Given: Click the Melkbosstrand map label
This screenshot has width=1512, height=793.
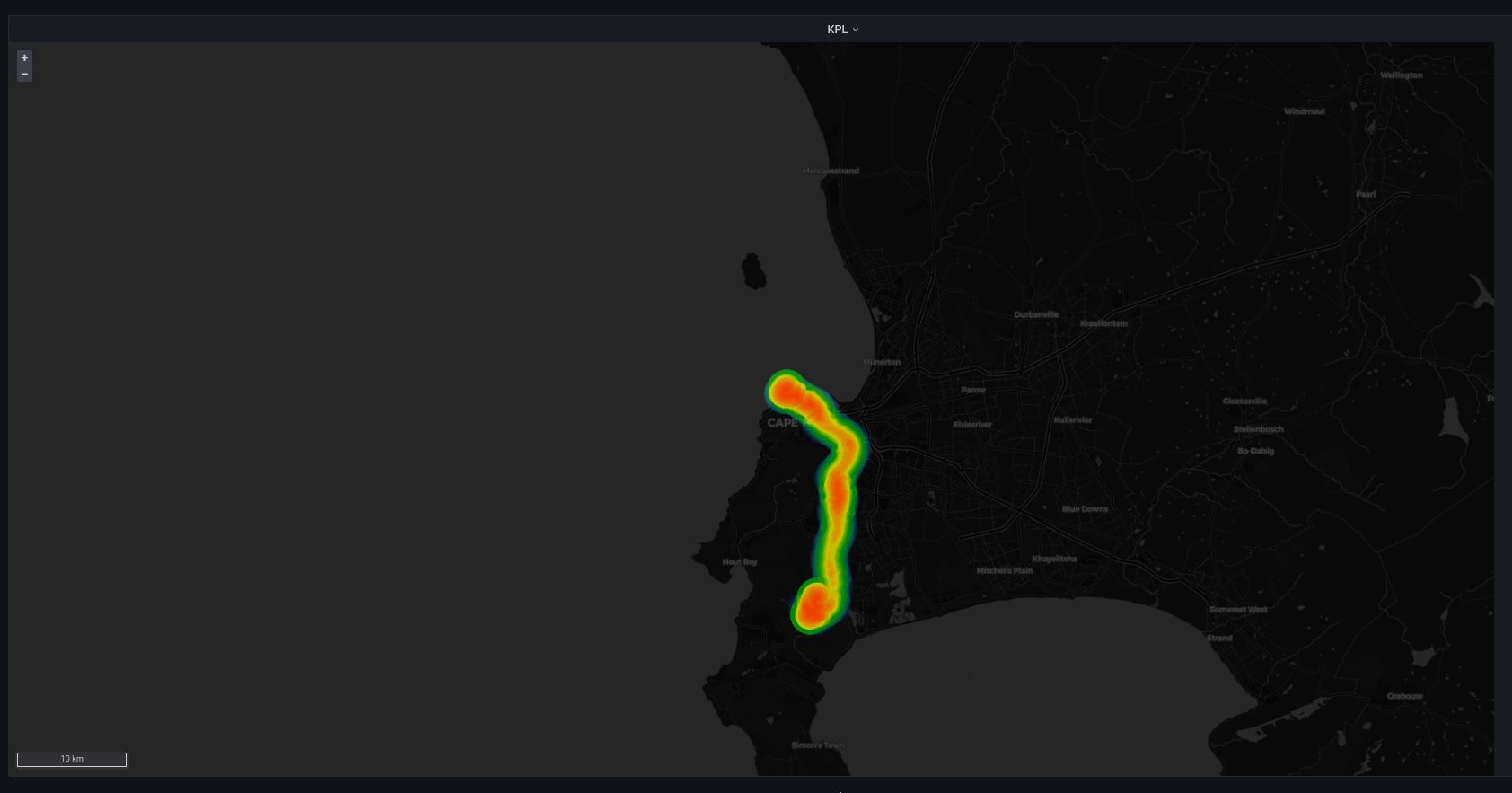Looking at the screenshot, I should [x=830, y=171].
